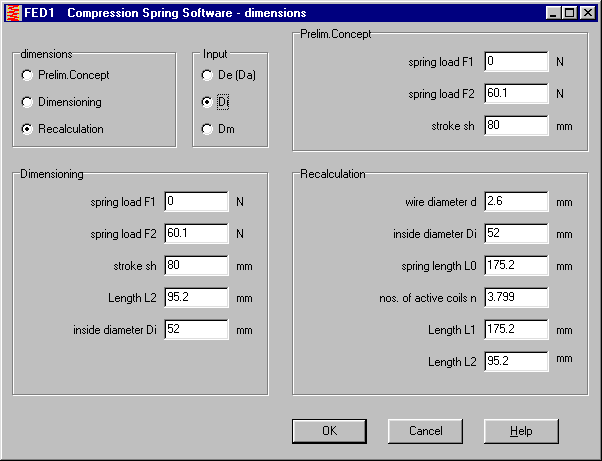This screenshot has height=461, width=602.
Task: Click Prelim.Concept spring load F1 field
Action: (515, 62)
